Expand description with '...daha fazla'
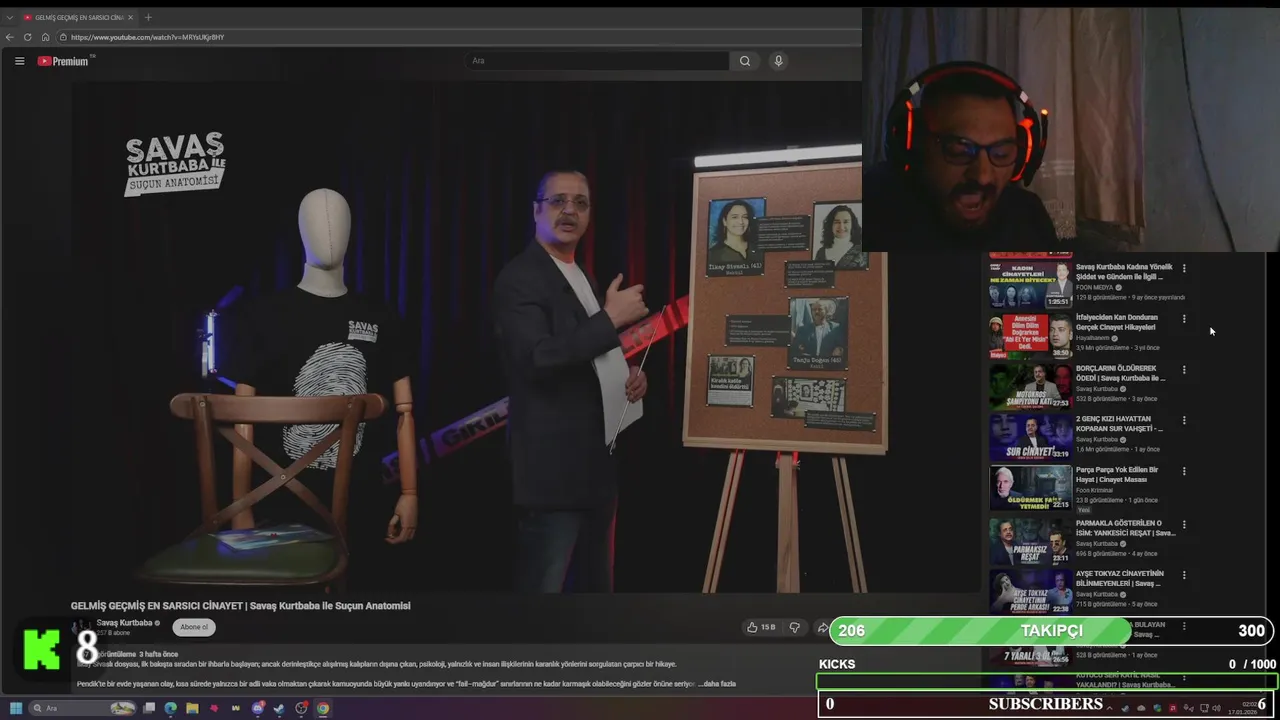This screenshot has height=720, width=1280. 716,684
